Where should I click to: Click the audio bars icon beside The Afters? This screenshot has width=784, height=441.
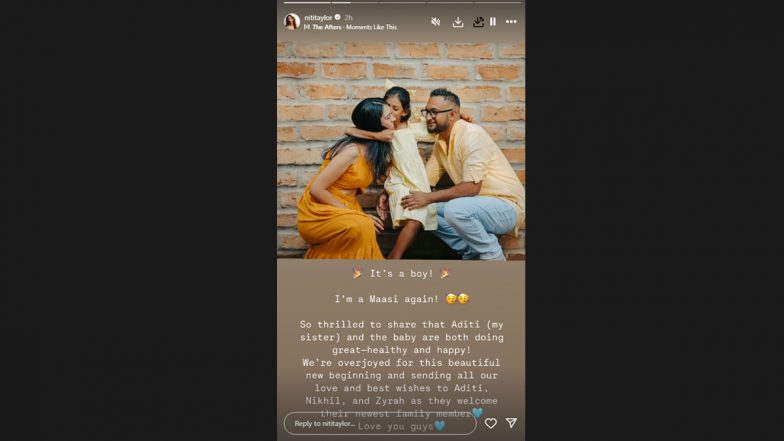click(x=306, y=27)
